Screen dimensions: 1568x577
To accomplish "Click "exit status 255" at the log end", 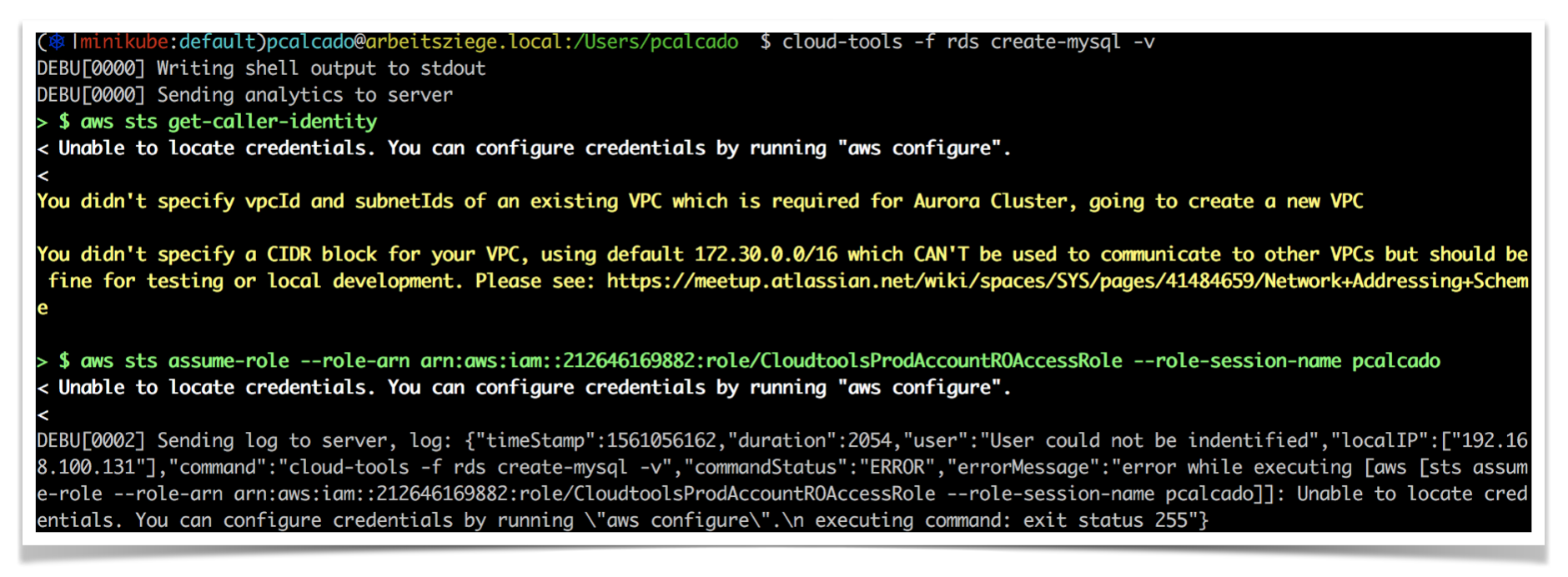I will tap(1106, 520).
